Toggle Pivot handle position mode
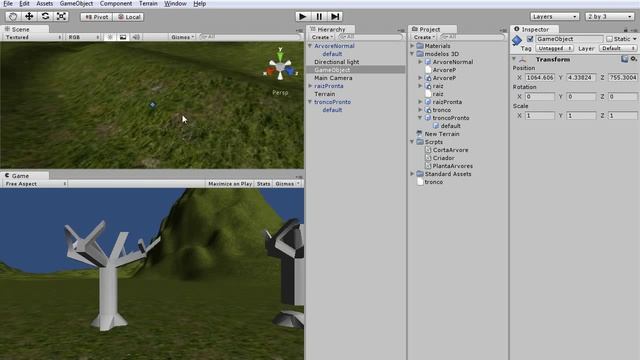 (96, 17)
